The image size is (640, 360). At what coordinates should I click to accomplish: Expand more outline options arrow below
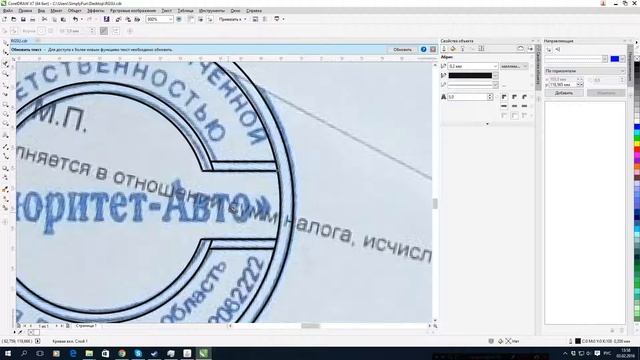click(x=487, y=124)
